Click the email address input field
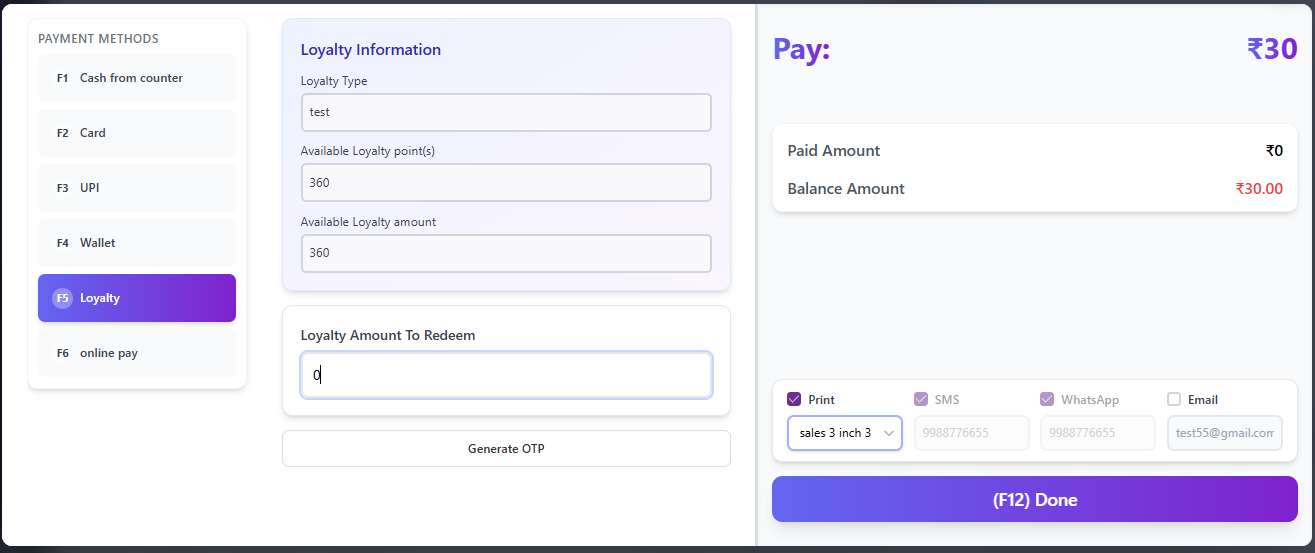Image resolution: width=1315 pixels, height=553 pixels. [1224, 433]
